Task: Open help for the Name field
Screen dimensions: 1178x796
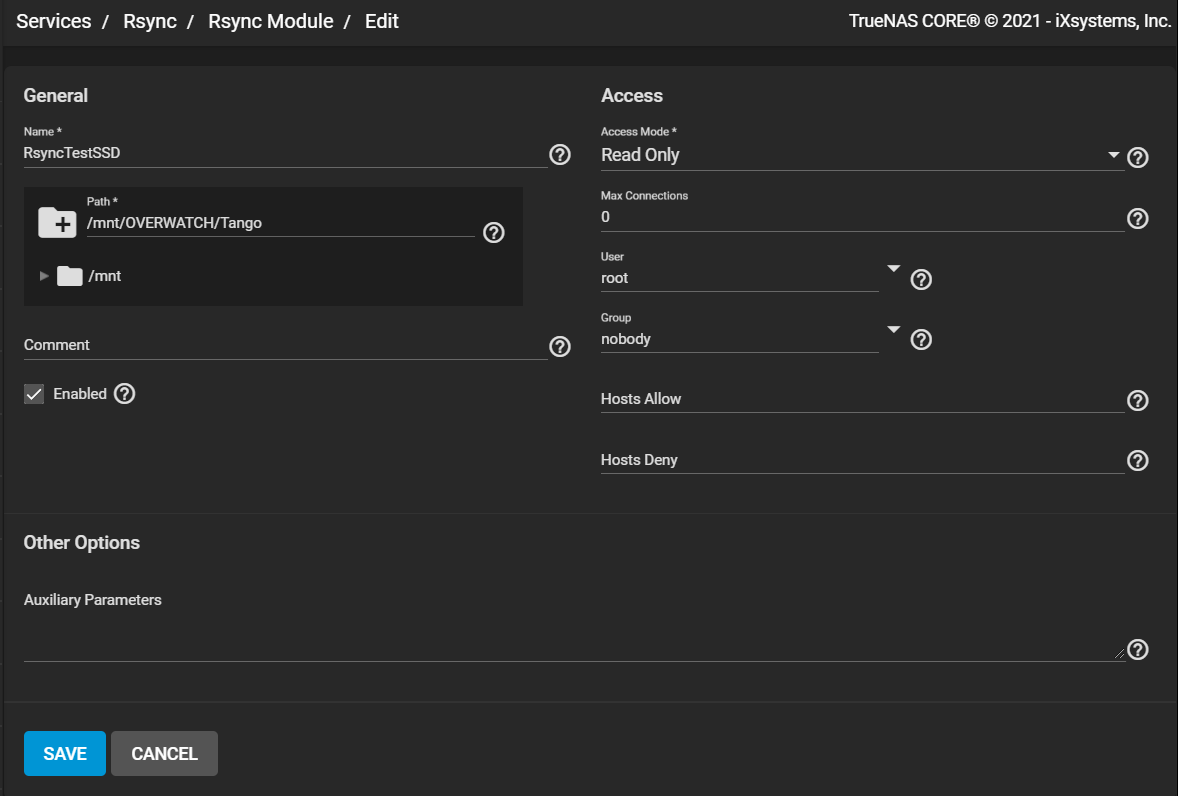Action: click(560, 155)
